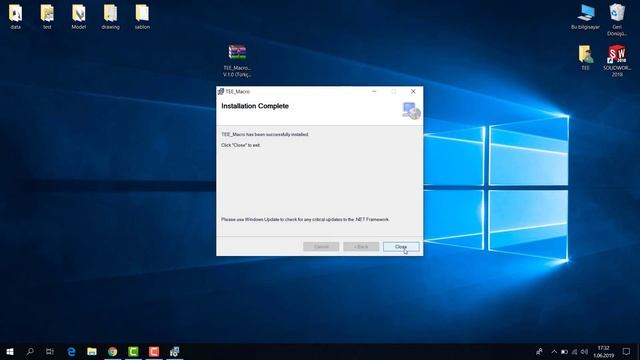The image size is (640, 360).
Task: Launch Microsoft Edge from taskbar
Action: point(71,351)
